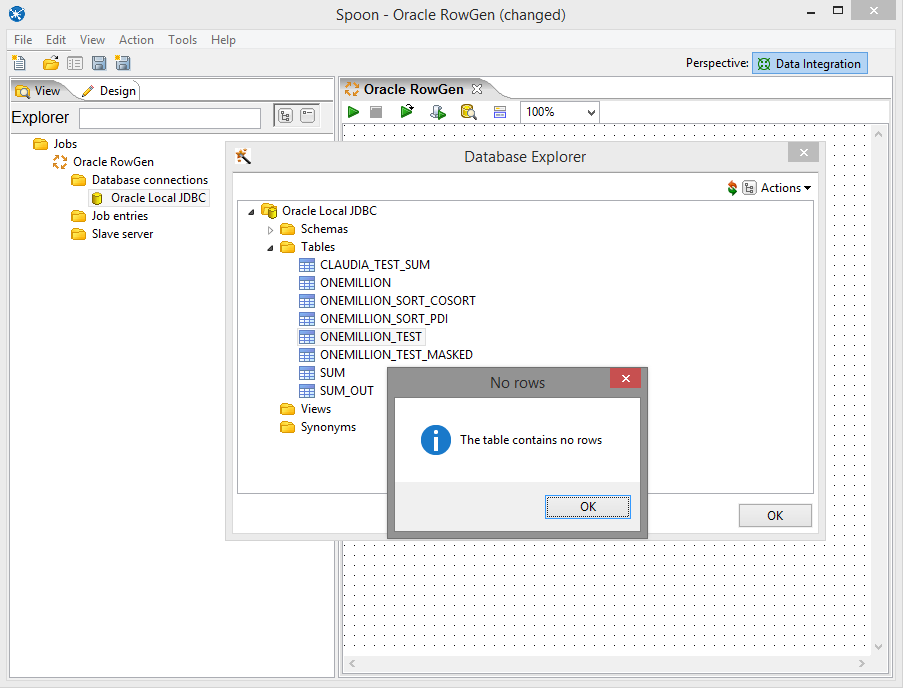The height and width of the screenshot is (688, 903).
Task: Switch to the View tab in left panel
Action: 38,91
